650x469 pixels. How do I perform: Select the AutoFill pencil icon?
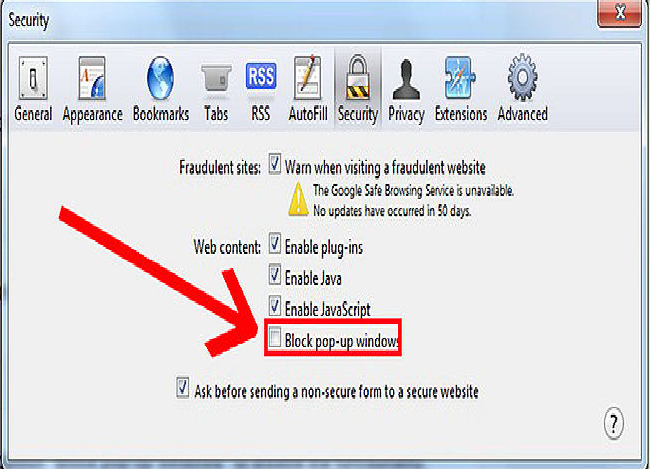coord(308,78)
